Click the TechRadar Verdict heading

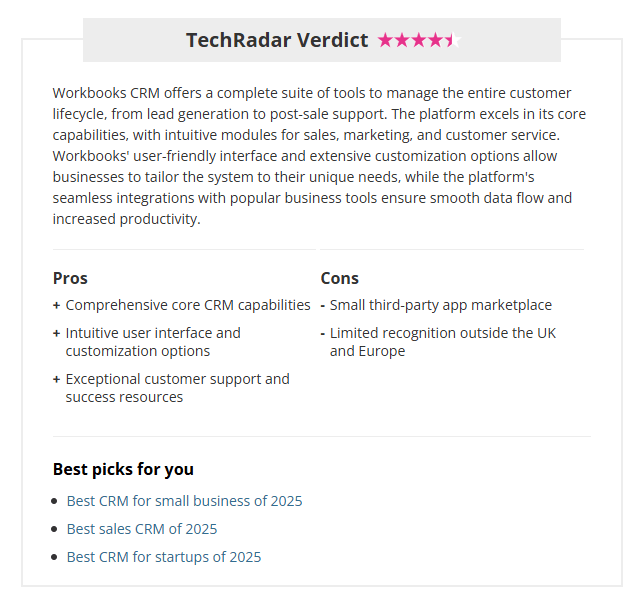coord(277,40)
